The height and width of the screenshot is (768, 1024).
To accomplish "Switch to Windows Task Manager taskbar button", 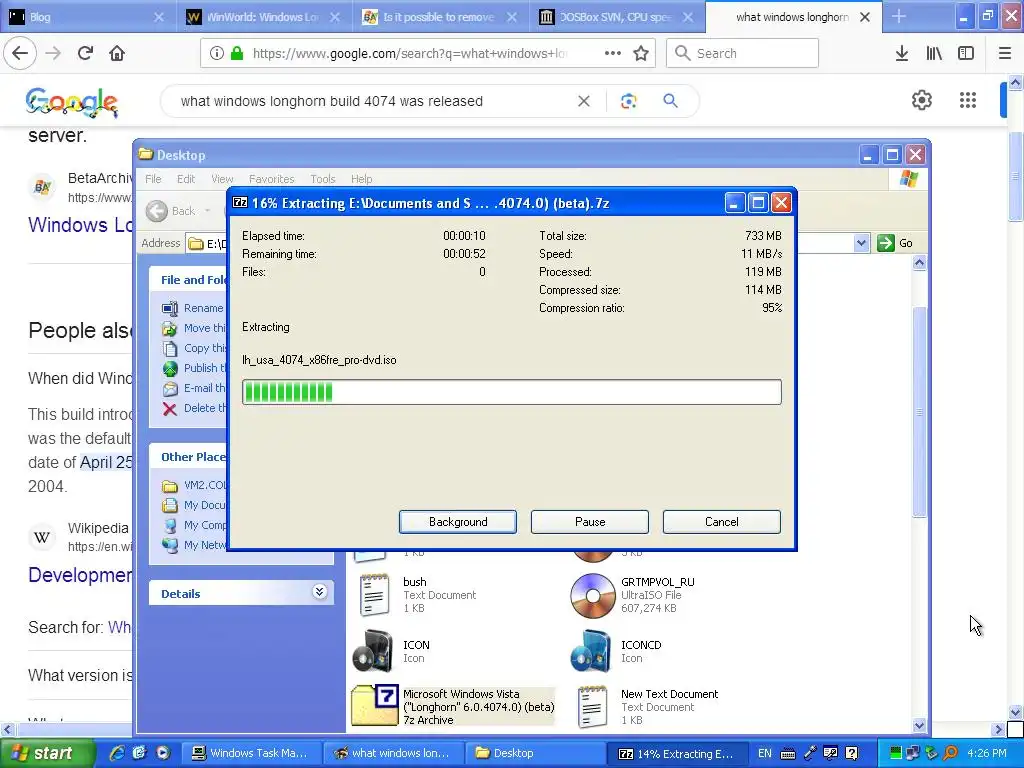I will click(249, 753).
